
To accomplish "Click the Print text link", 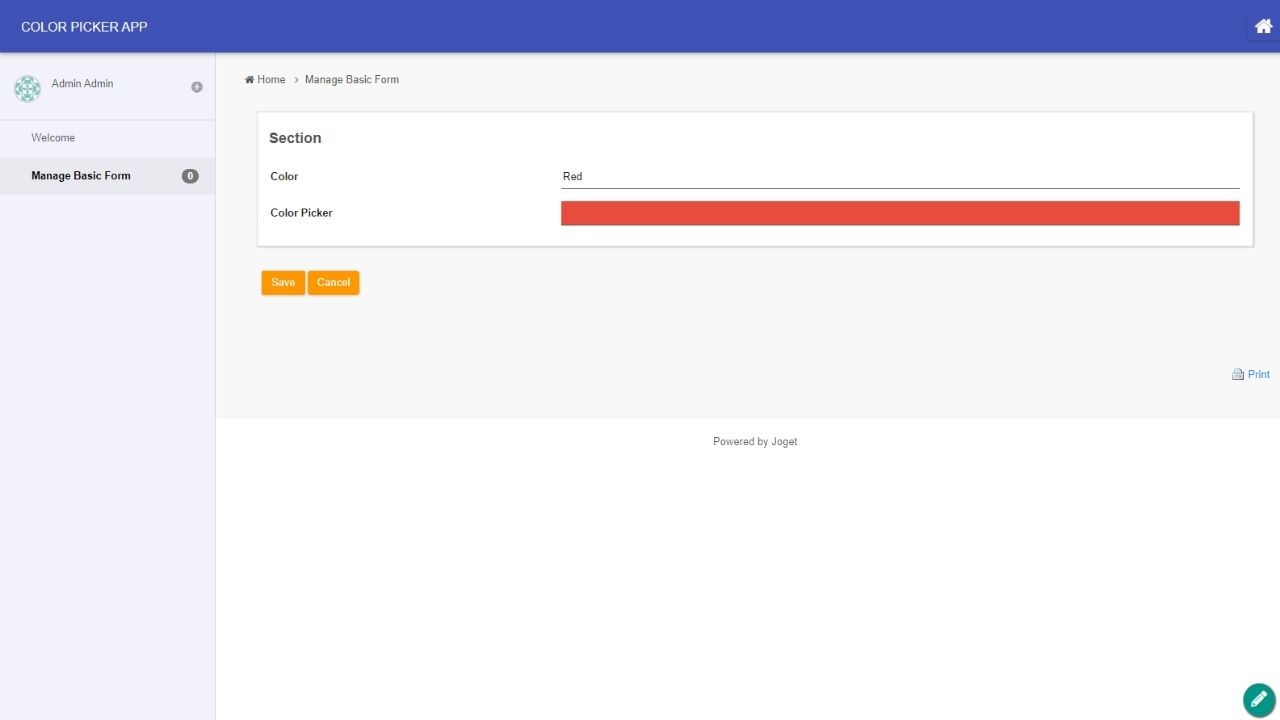I will click(x=1258, y=375).
